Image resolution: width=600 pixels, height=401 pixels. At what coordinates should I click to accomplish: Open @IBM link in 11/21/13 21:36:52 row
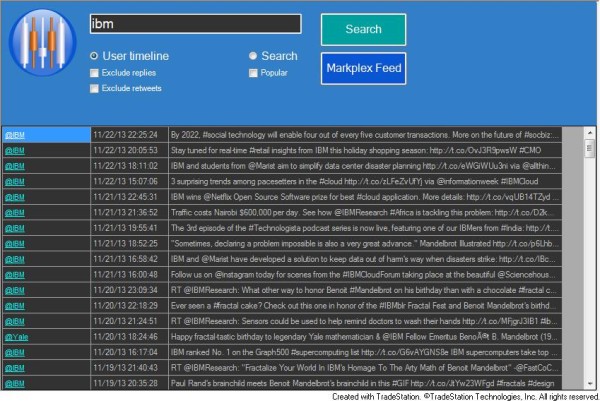(15, 213)
